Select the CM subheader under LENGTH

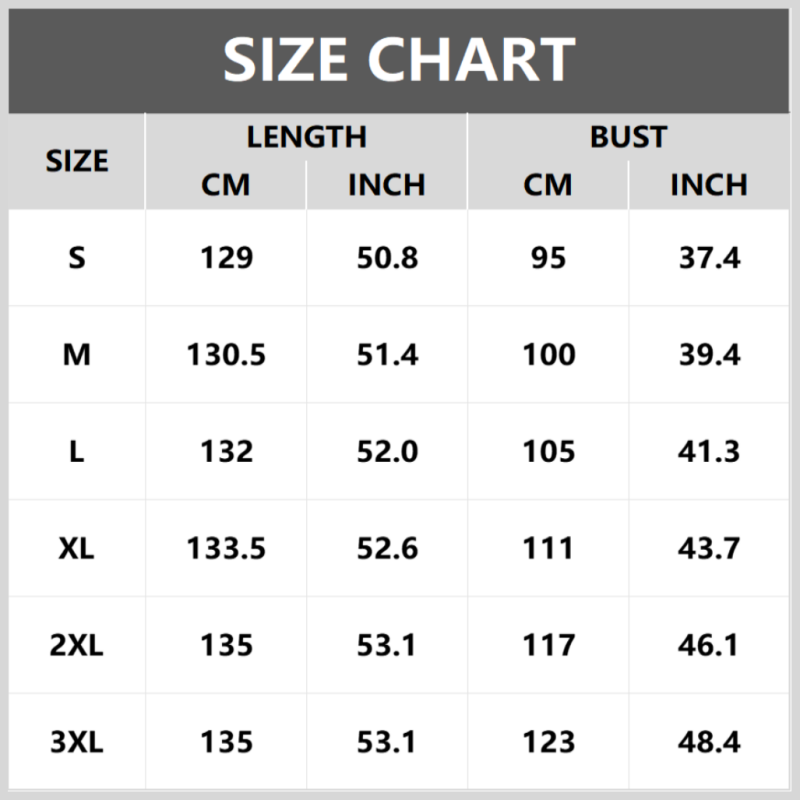226,185
